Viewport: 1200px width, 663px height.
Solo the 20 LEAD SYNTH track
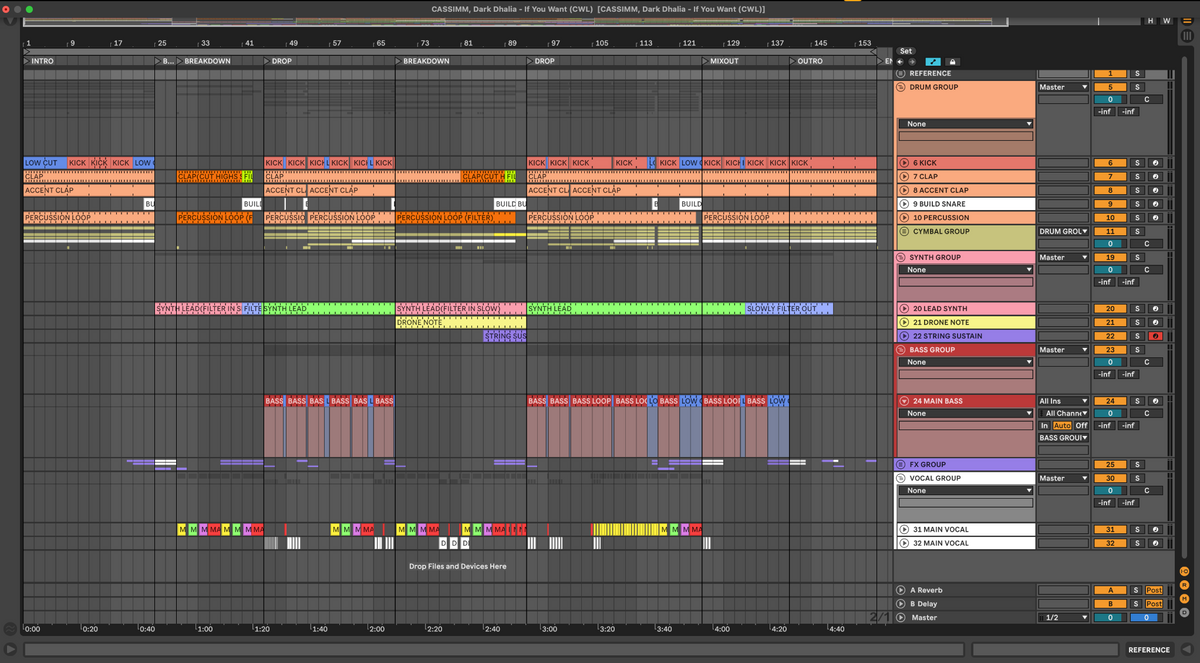pos(1136,309)
